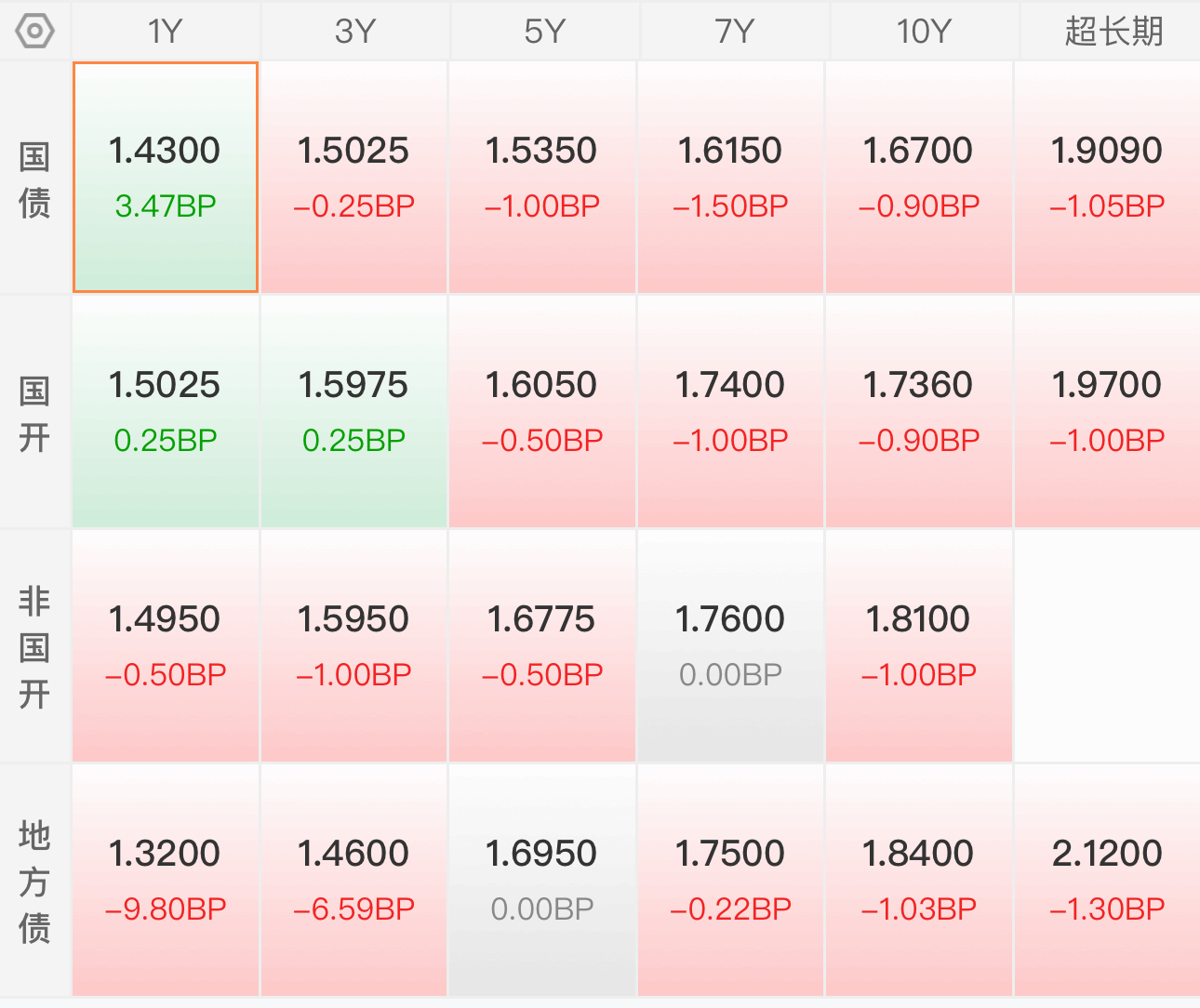Screen dimensions: 1200x1008
Task: Select the 非国开 10Y cell 1.8100
Action: [918, 646]
